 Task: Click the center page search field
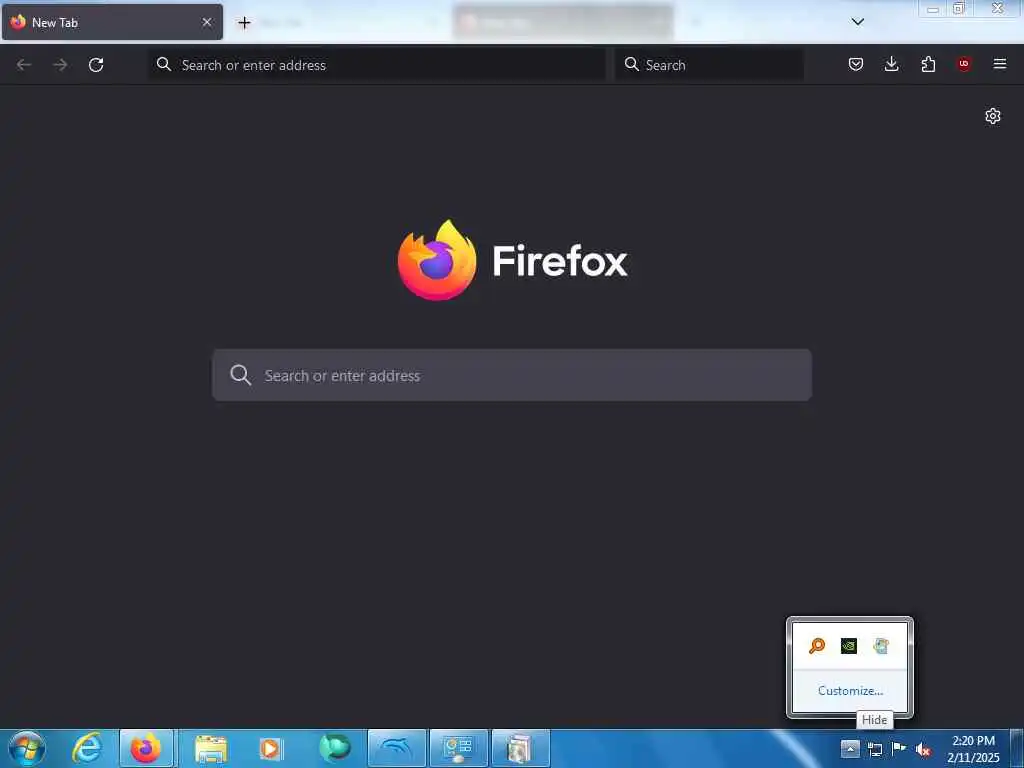coord(512,375)
